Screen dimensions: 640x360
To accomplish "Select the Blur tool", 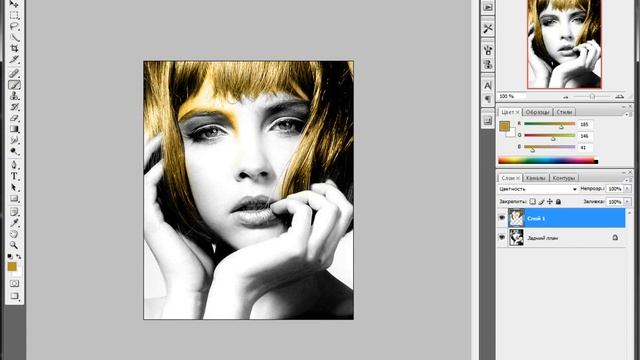I will (x=14, y=140).
